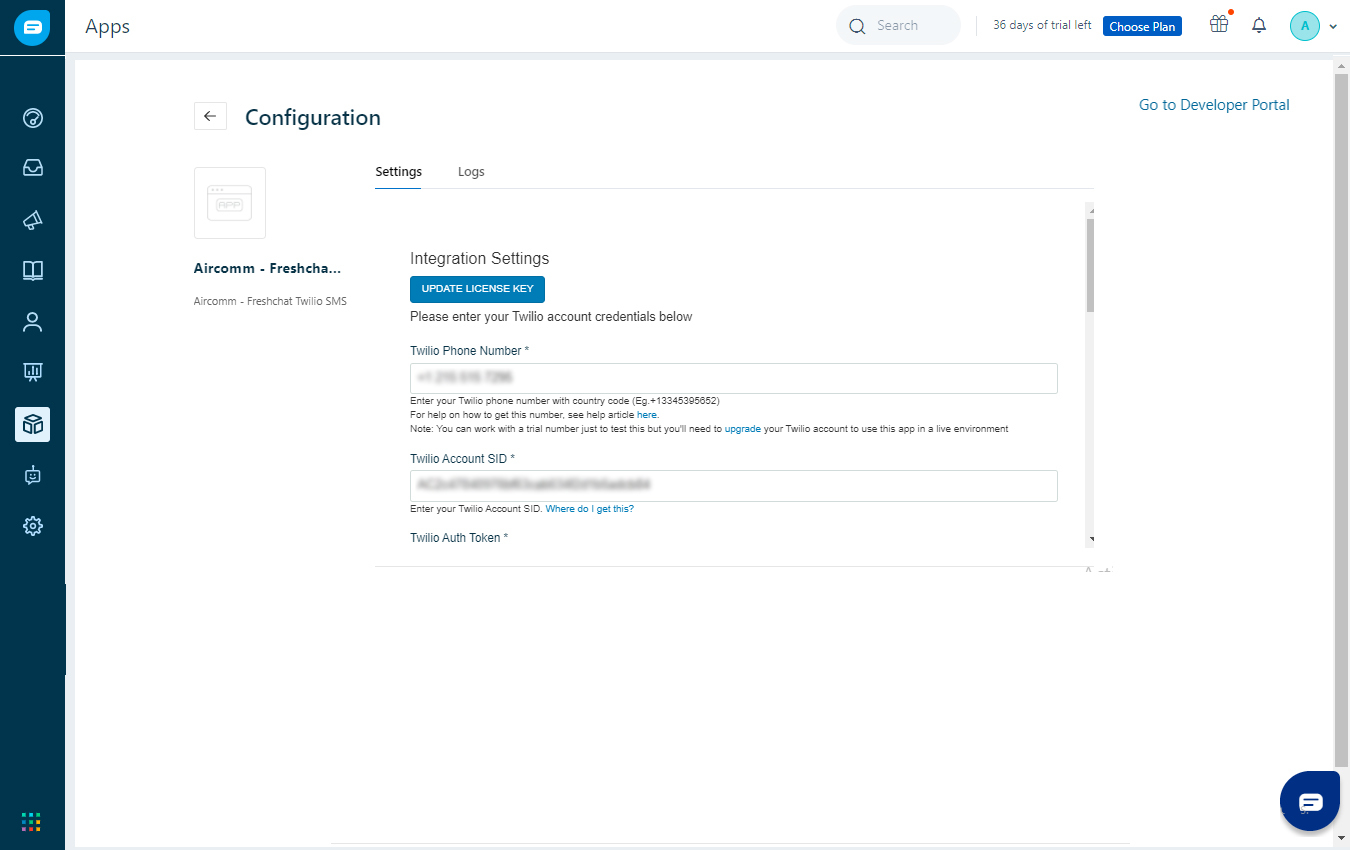Open the FAQ knowledge base icon
This screenshot has width=1350, height=850.
[32, 270]
